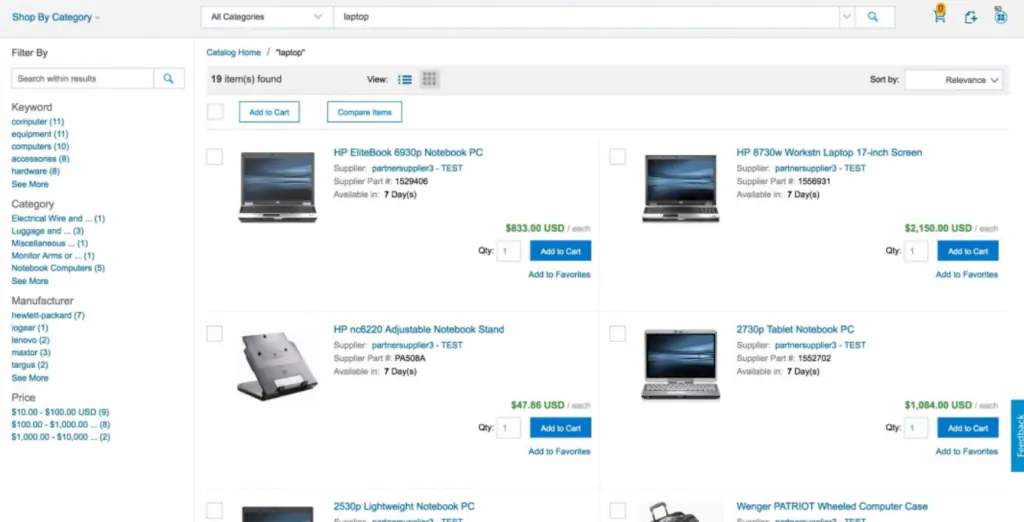This screenshot has width=1024, height=522.
Task: Check the 2730p Tablet Notebook PC checkbox
Action: pos(617,334)
